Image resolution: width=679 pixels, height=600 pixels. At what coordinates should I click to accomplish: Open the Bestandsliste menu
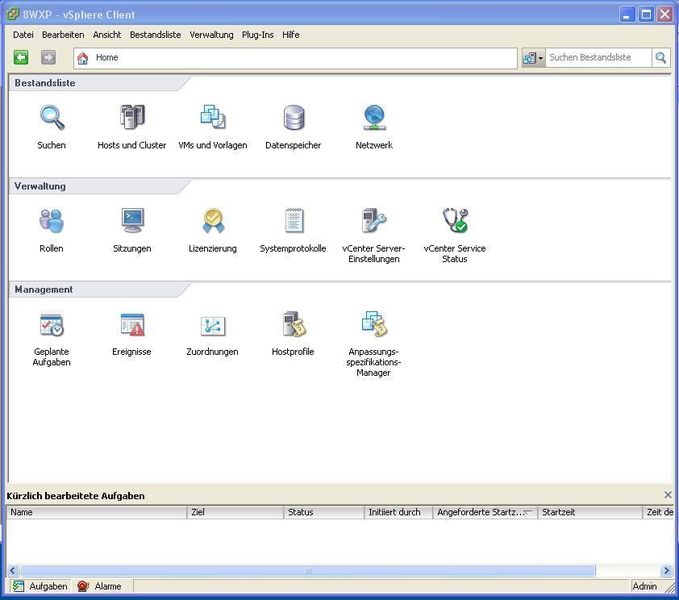click(x=155, y=35)
